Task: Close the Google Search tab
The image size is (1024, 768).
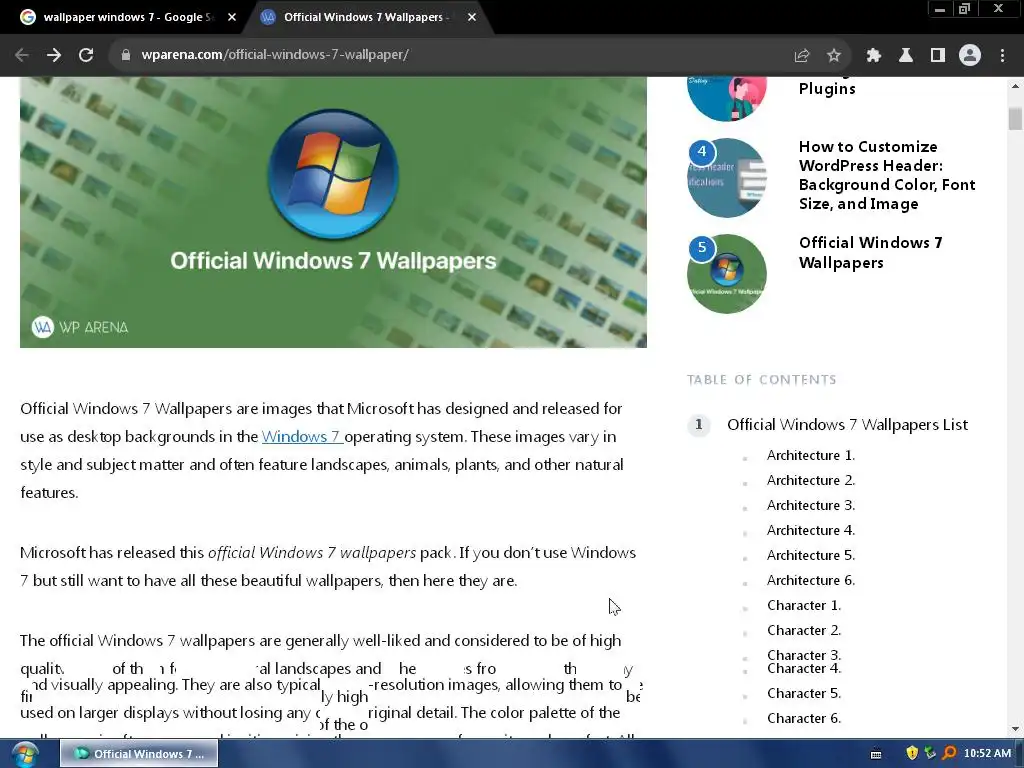Action: (232, 17)
